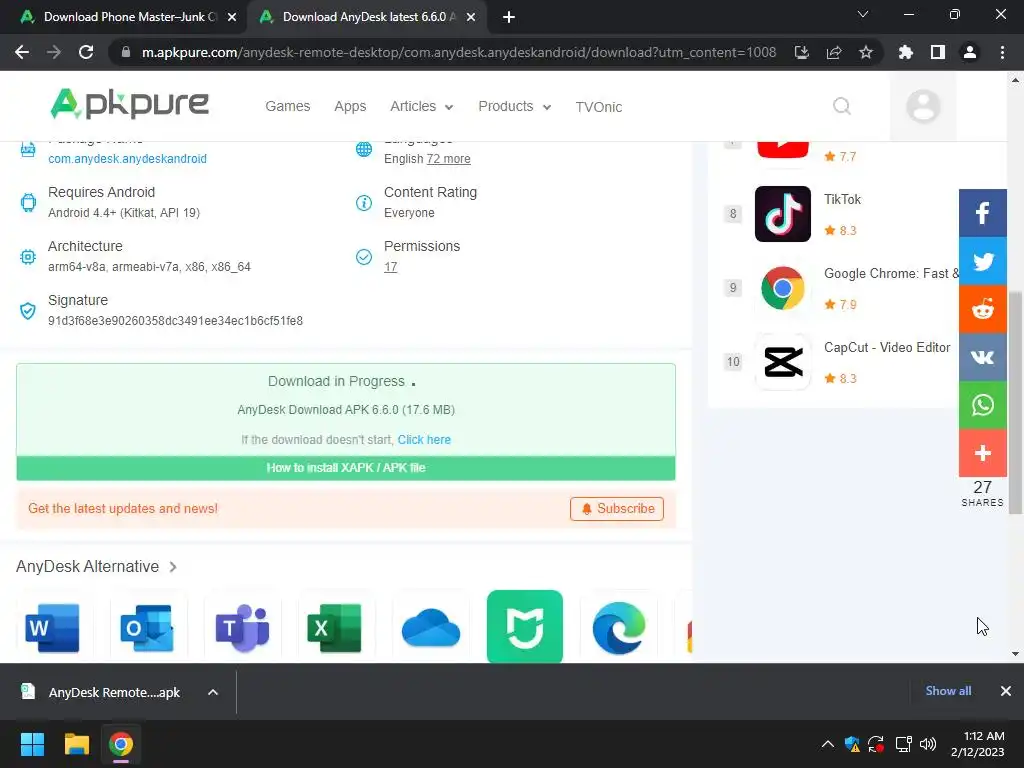Open TikTok app title
The width and height of the screenshot is (1024, 768).
click(842, 199)
